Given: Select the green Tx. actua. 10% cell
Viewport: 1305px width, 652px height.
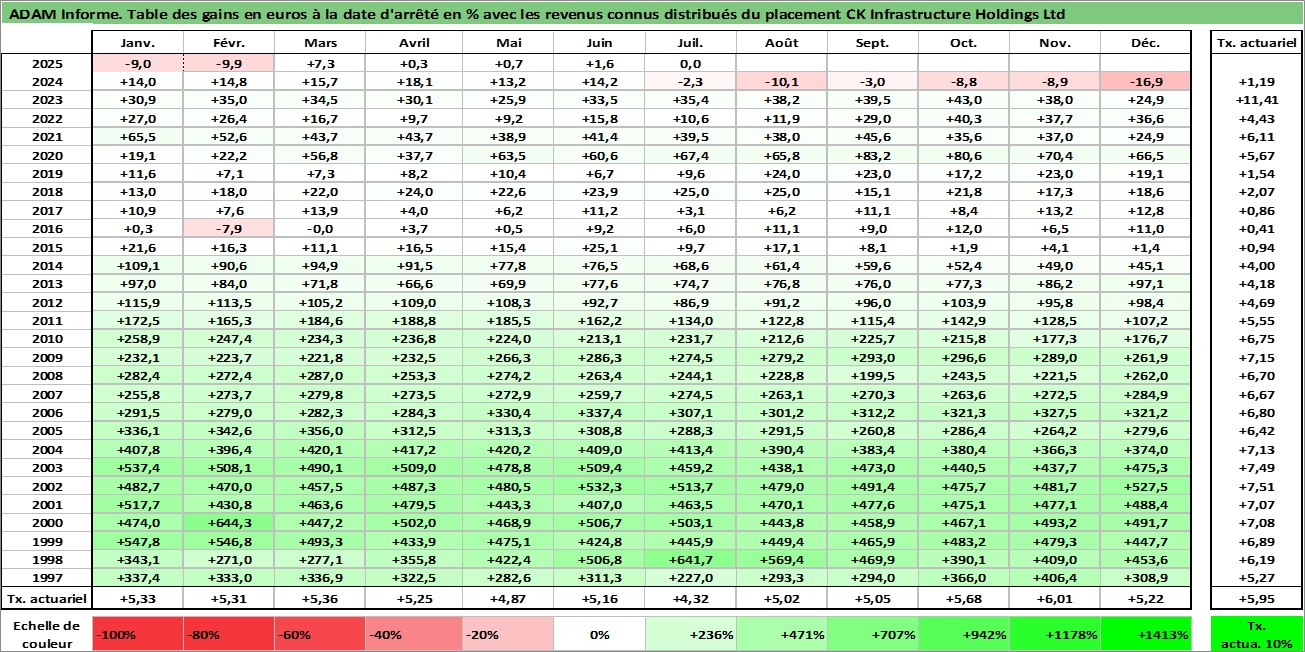Looking at the screenshot, I should pos(1256,634).
